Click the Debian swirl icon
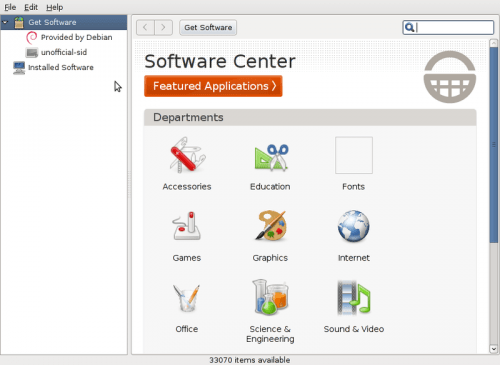This screenshot has width=500, height=365. 32,37
